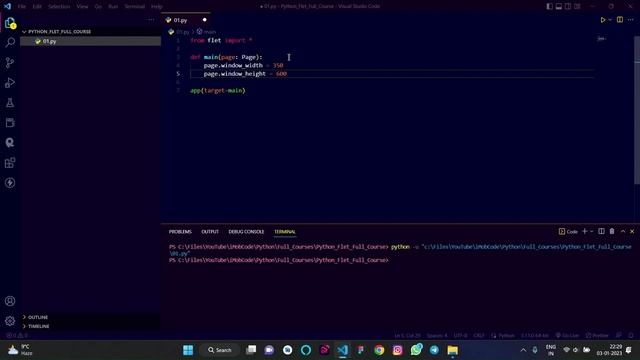The image size is (640, 360).
Task: Open the editor More Actions ellipsis
Action: click(x=631, y=20)
